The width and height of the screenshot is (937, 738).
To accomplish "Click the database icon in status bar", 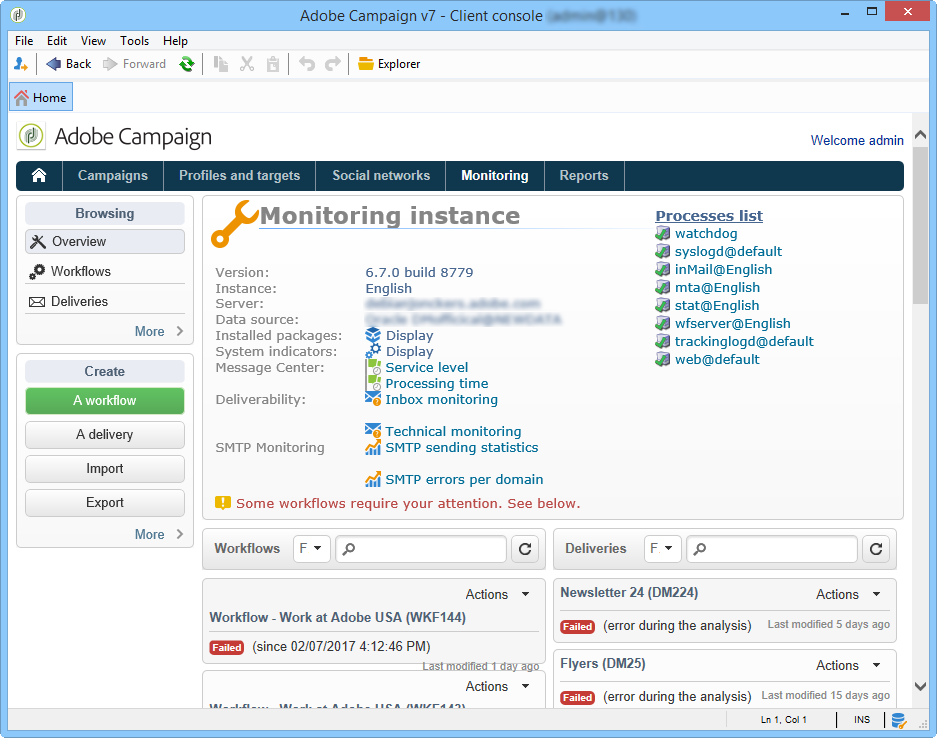I will tap(898, 720).
